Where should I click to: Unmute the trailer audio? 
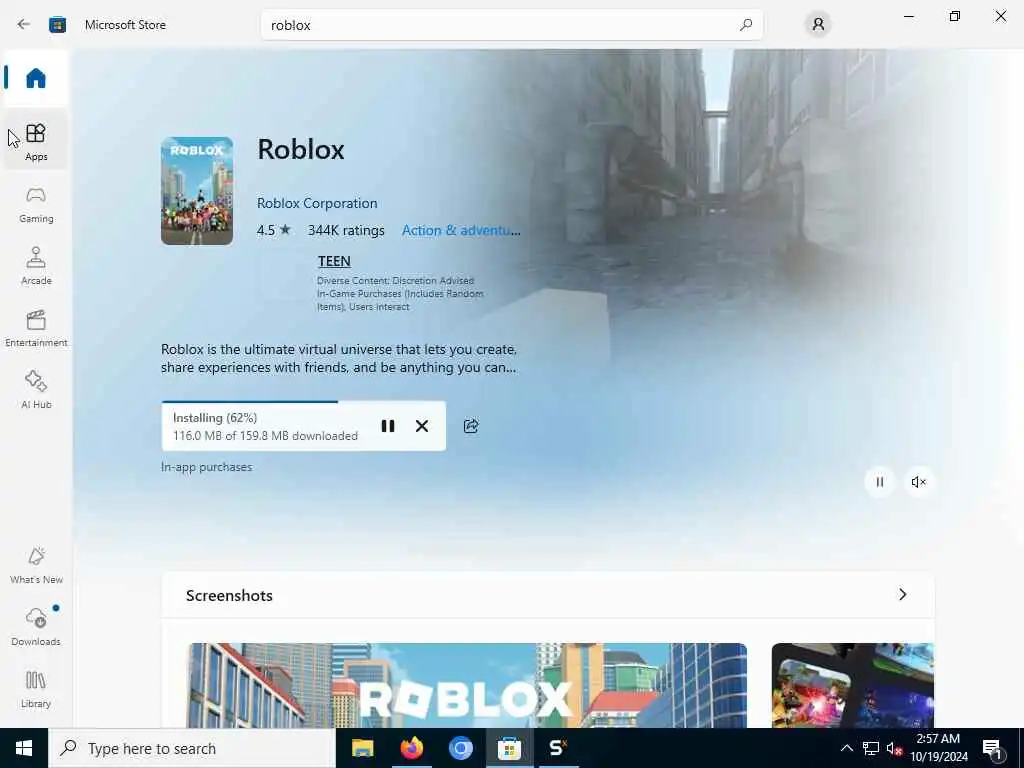pos(918,482)
